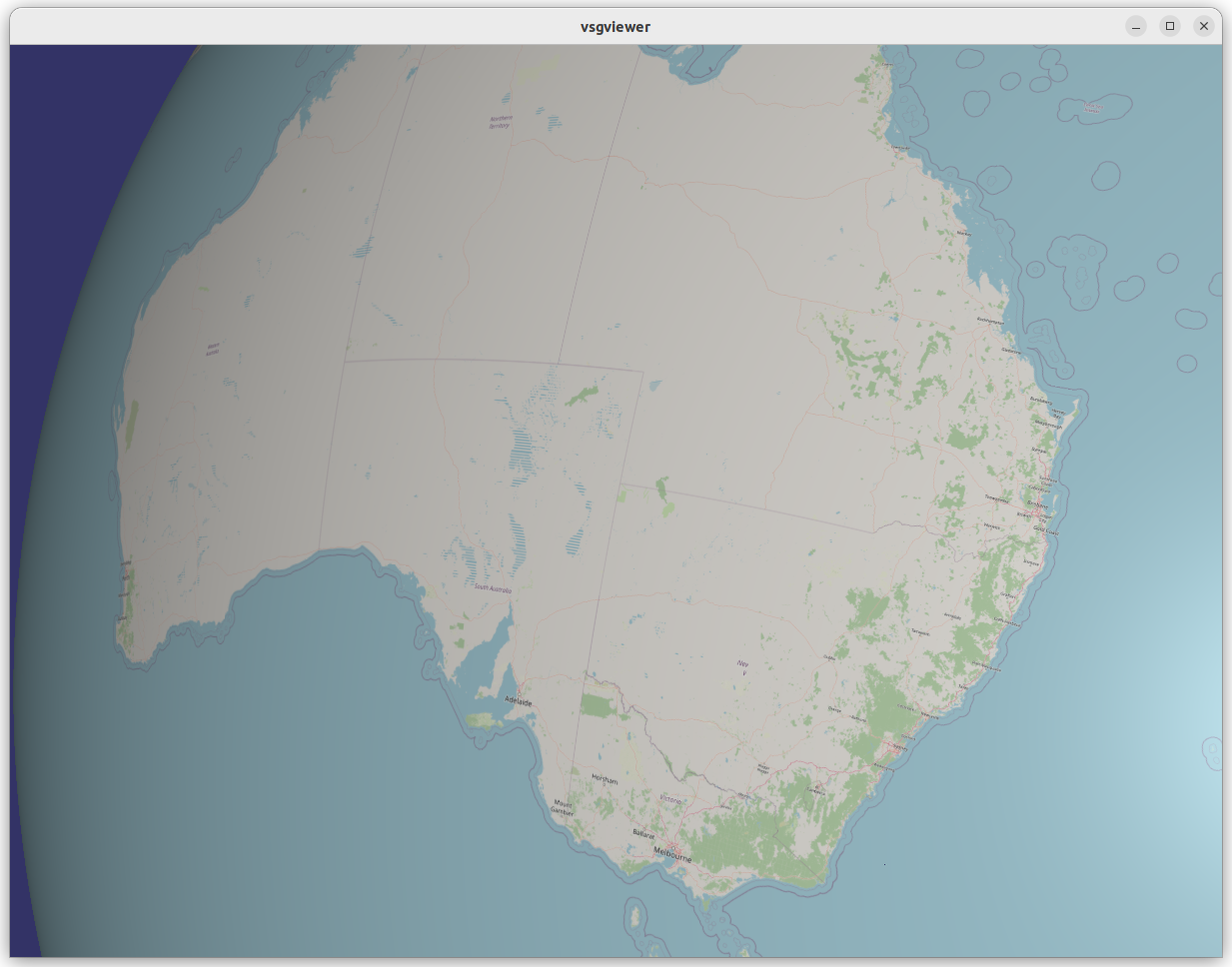The image size is (1232, 967).
Task: Click the Adelaide city label
Action: click(x=519, y=701)
